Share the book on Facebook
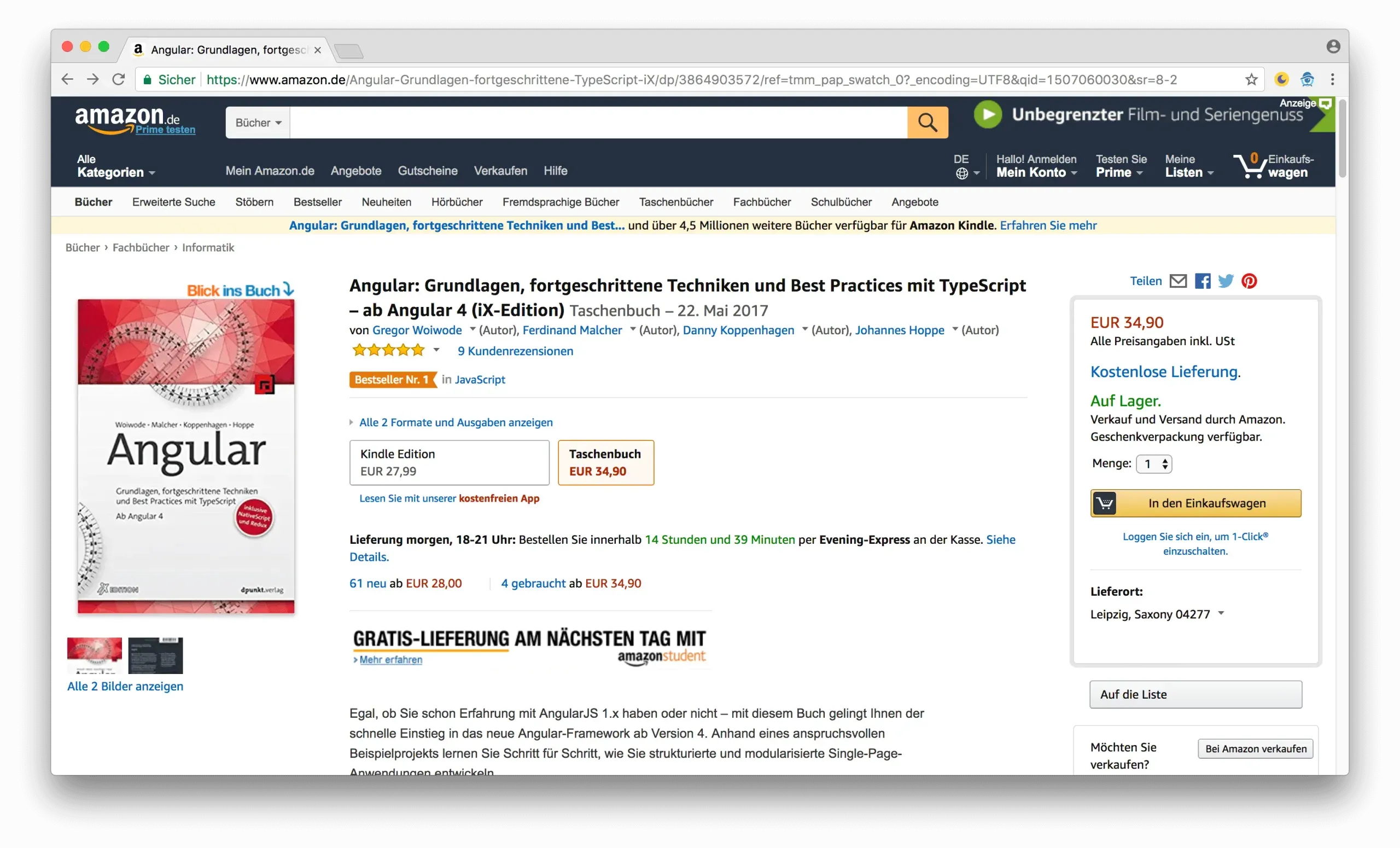 coord(1202,281)
